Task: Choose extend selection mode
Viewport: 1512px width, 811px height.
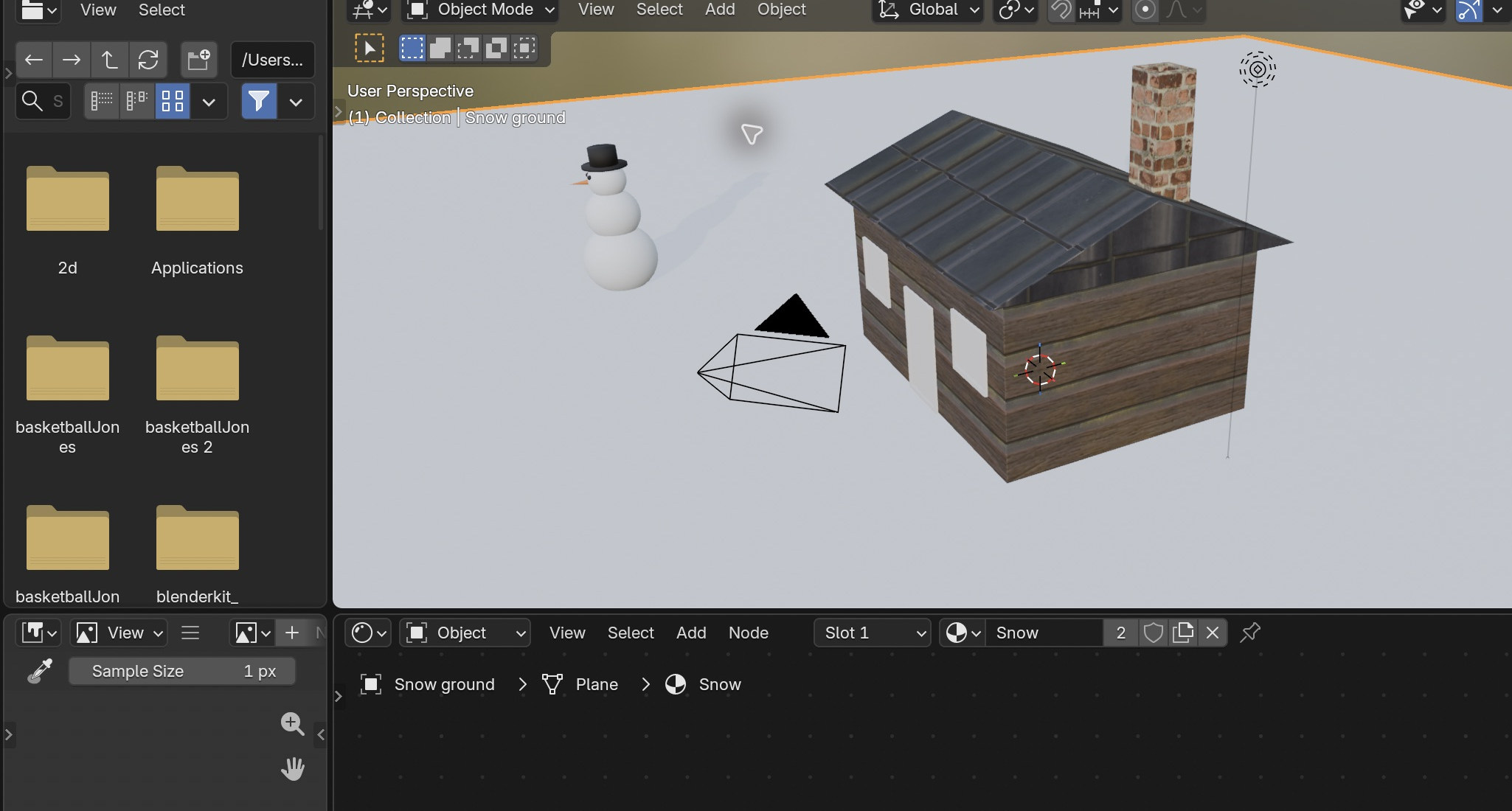Action: [440, 49]
